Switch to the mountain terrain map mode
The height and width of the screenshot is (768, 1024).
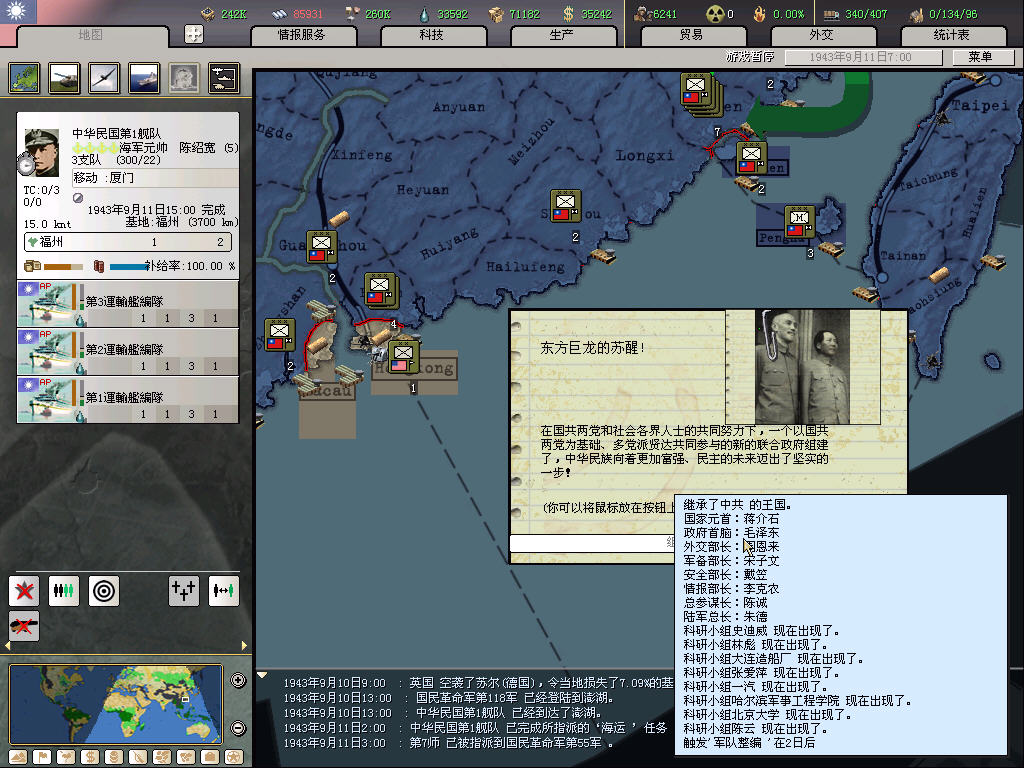pyautogui.click(x=18, y=757)
